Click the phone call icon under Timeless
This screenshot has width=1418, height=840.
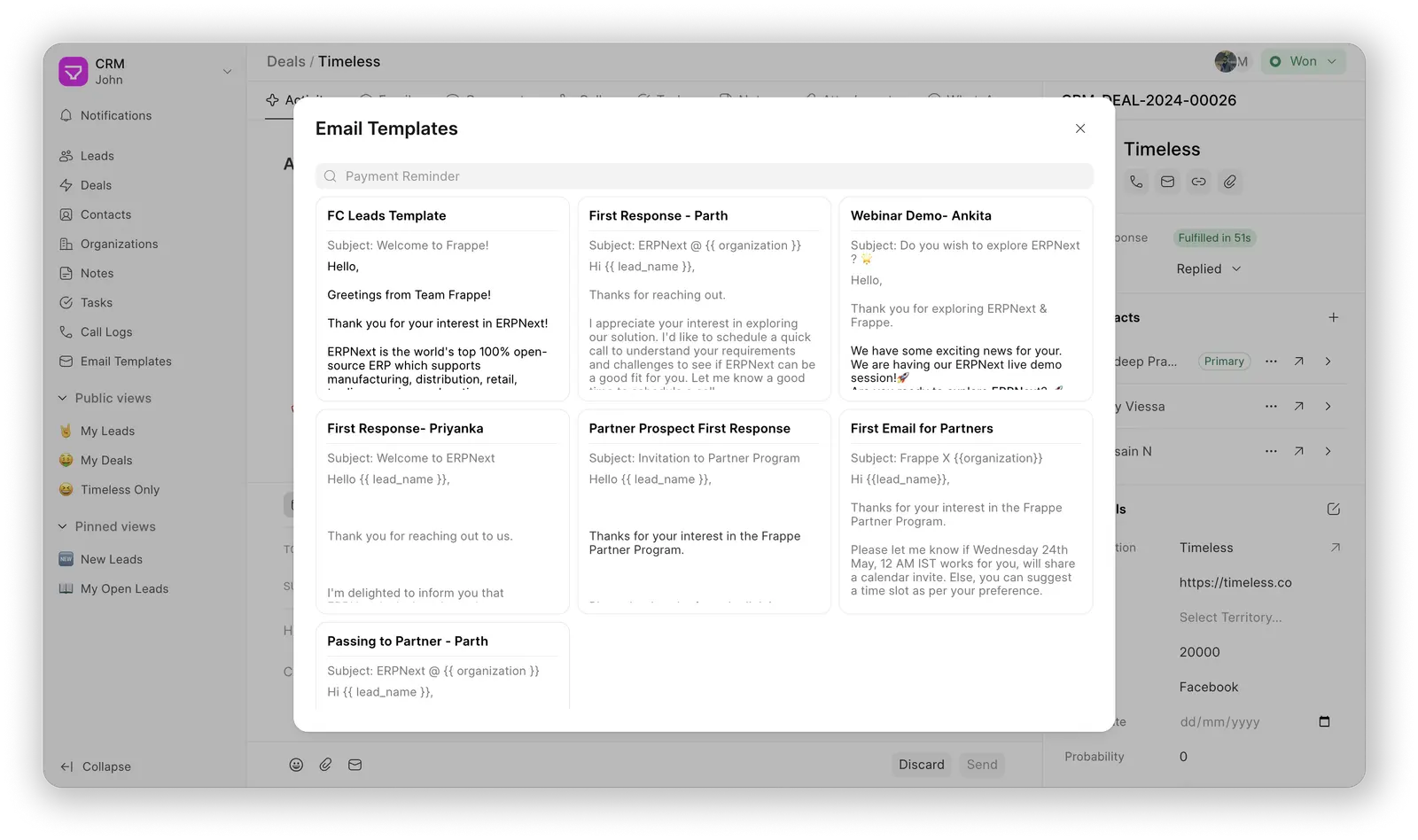click(x=1136, y=182)
